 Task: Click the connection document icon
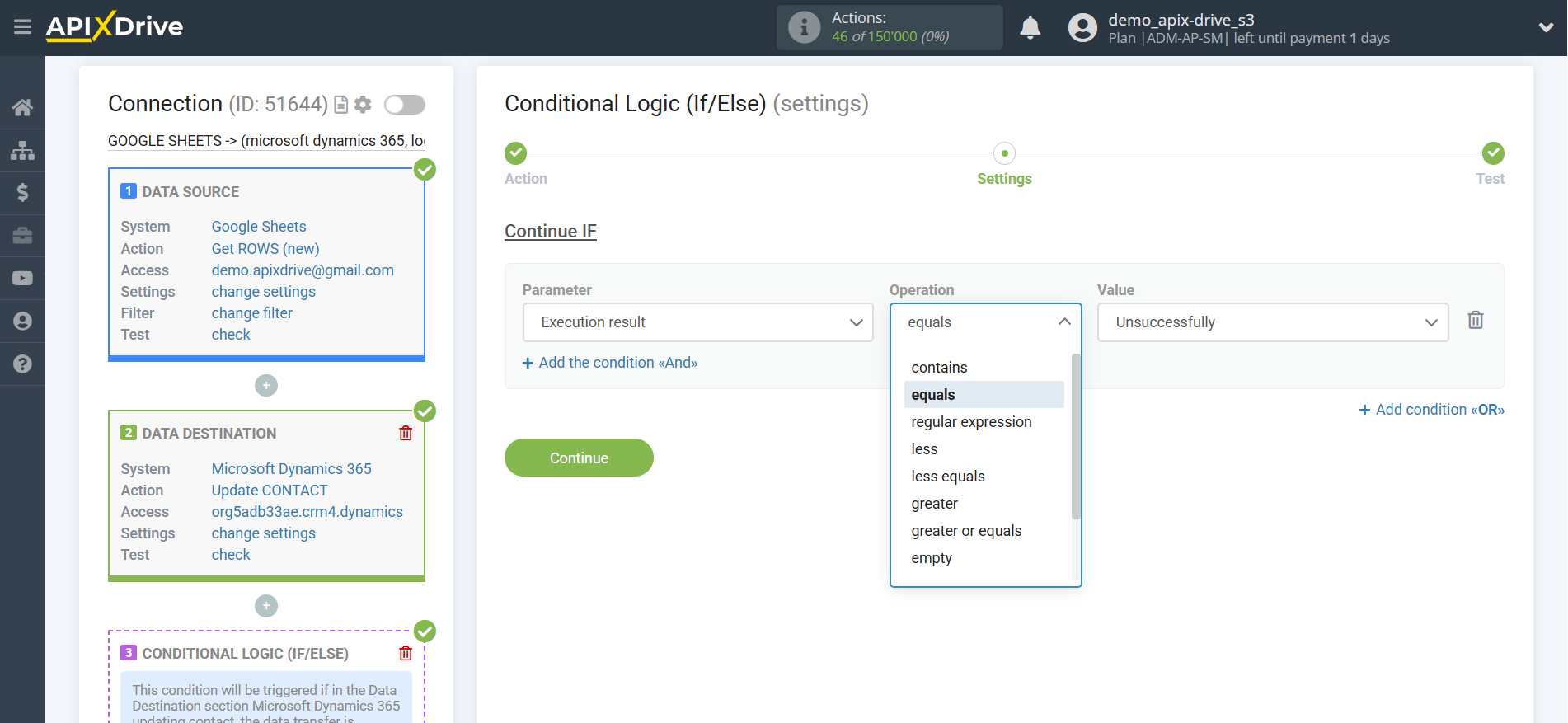341,105
